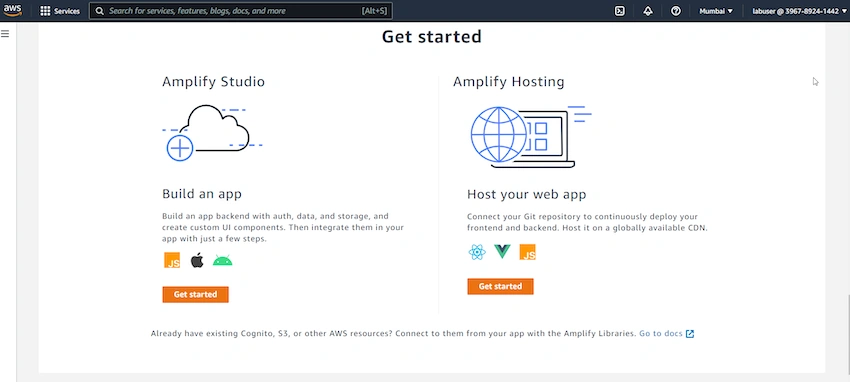This screenshot has height=382, width=850.
Task: Click the JS icon under Host your web app
Action: click(527, 252)
